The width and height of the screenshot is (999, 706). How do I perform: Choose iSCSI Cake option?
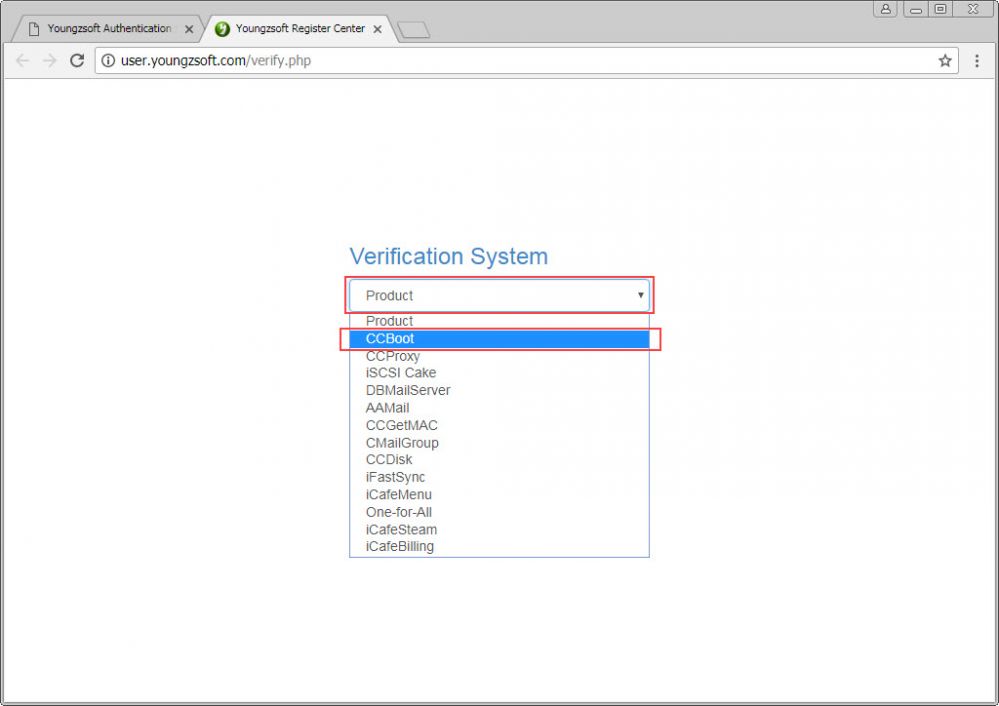tap(500, 373)
